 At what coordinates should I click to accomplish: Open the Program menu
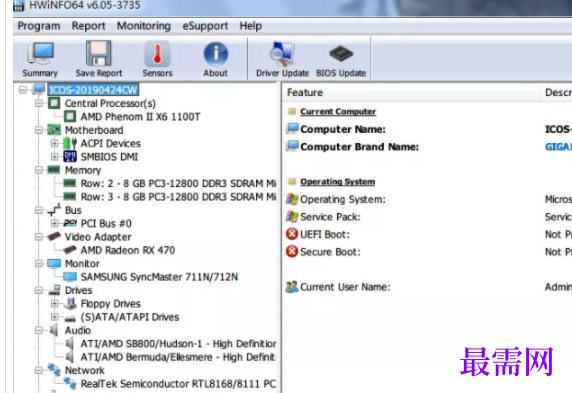(x=39, y=26)
